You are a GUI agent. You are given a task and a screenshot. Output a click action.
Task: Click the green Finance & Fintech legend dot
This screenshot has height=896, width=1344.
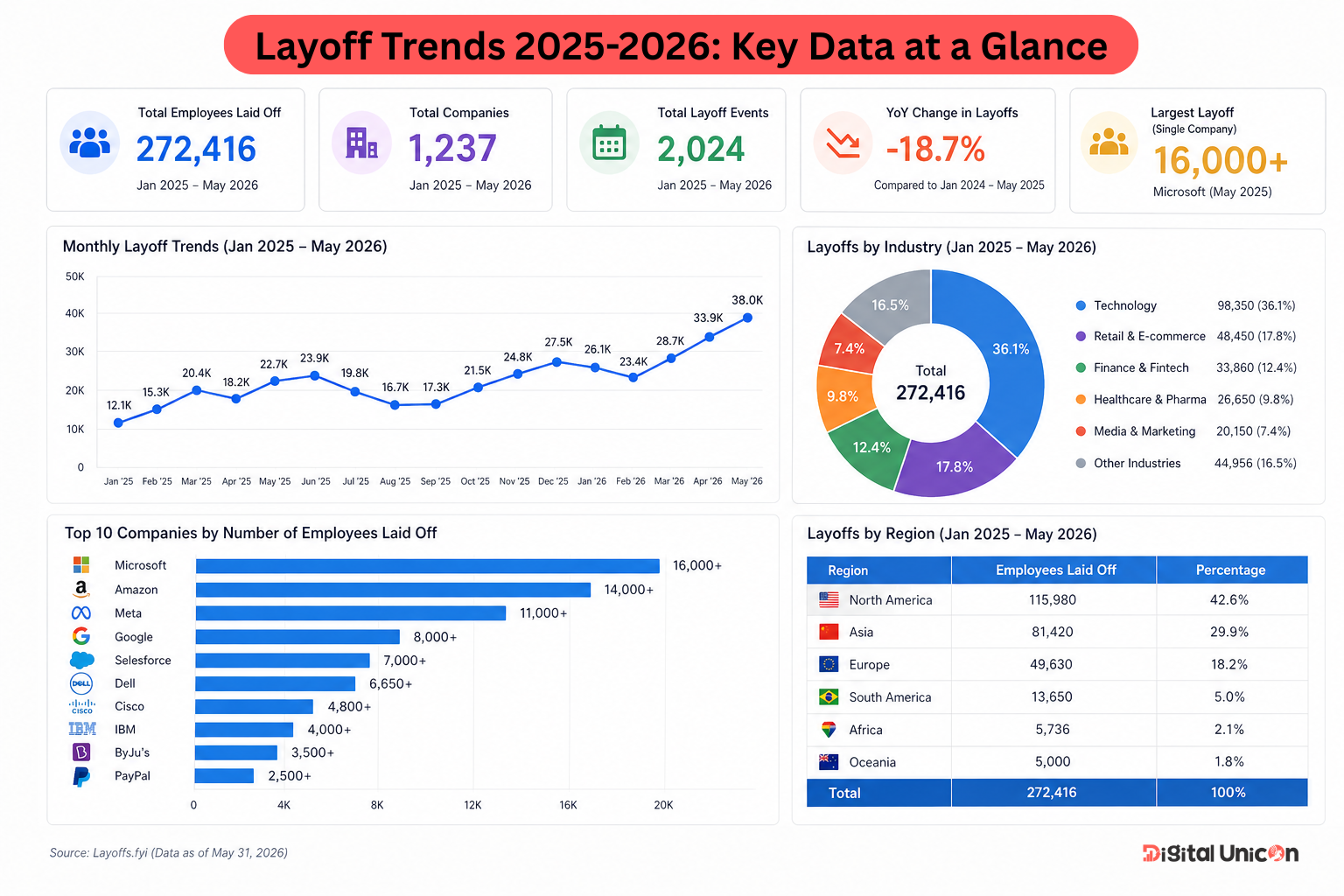point(1081,367)
